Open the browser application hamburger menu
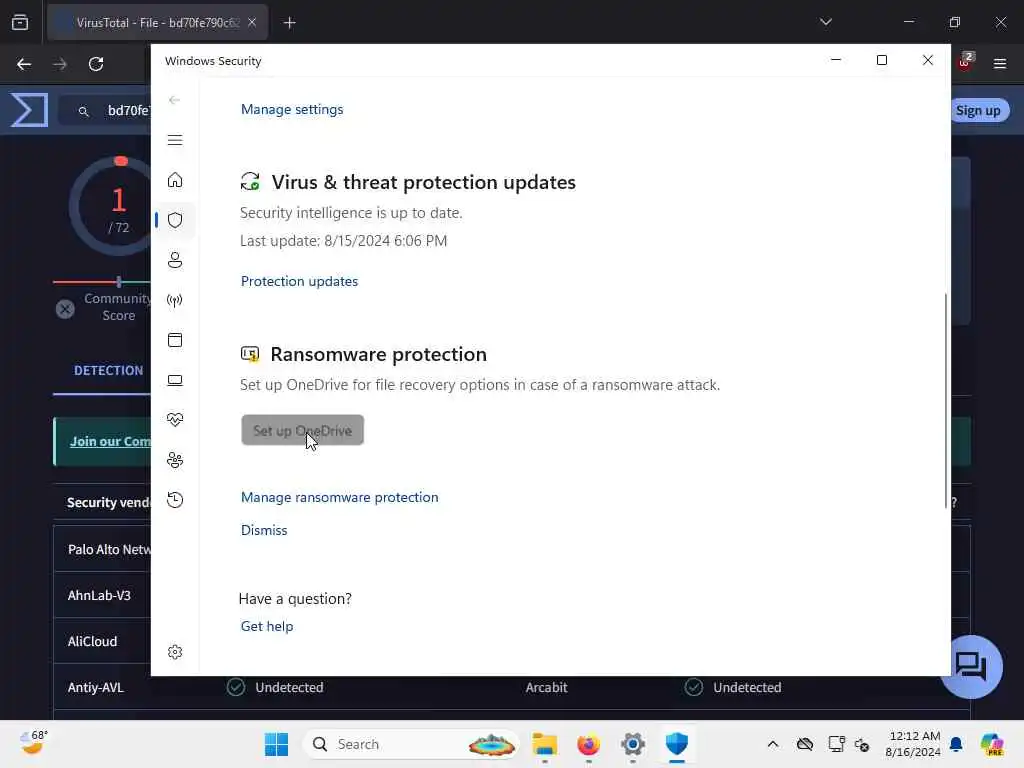Viewport: 1024px width, 768px height. [x=999, y=64]
